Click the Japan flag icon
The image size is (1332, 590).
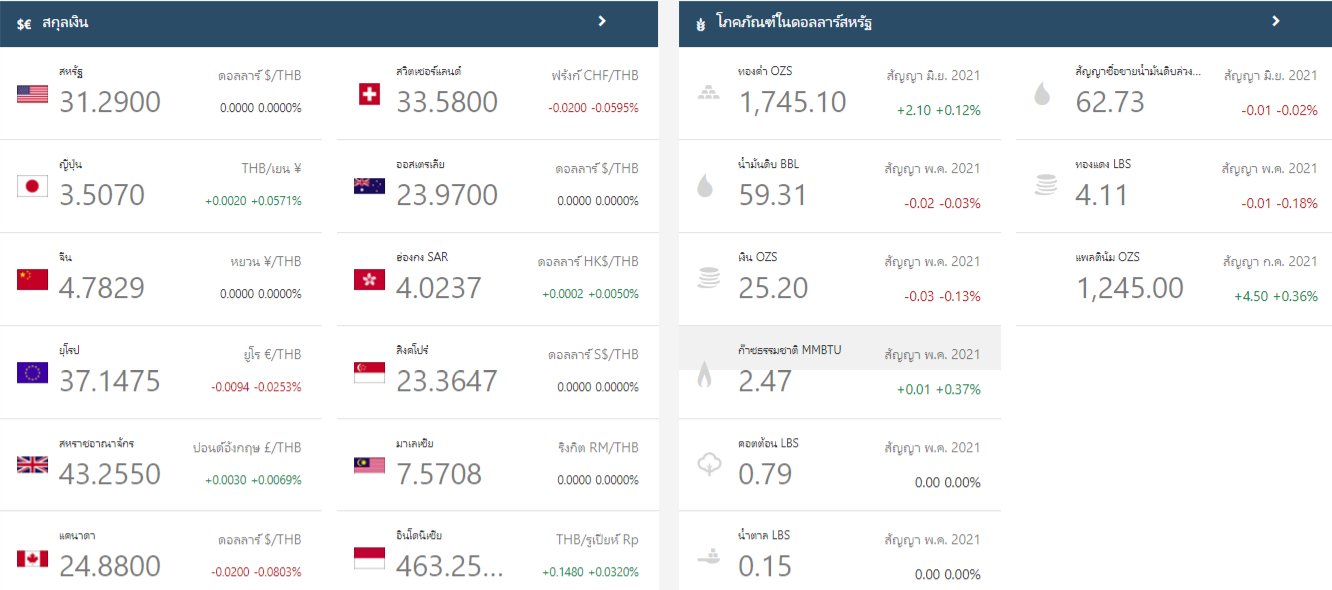coord(32,186)
